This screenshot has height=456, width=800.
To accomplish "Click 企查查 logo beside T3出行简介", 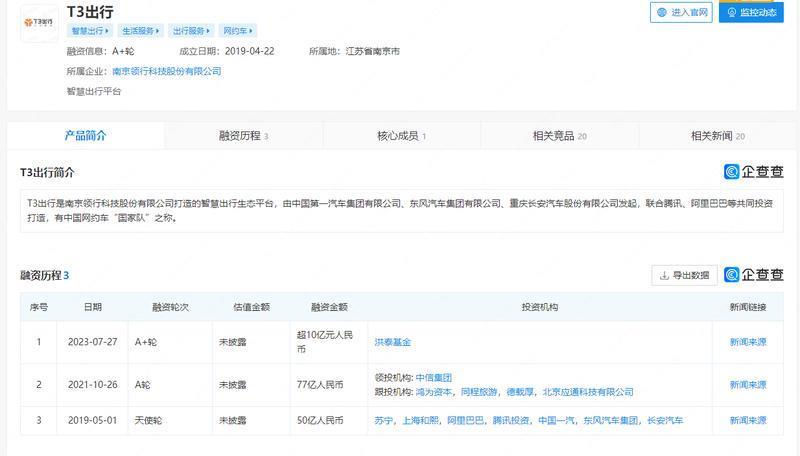I will pos(754,172).
